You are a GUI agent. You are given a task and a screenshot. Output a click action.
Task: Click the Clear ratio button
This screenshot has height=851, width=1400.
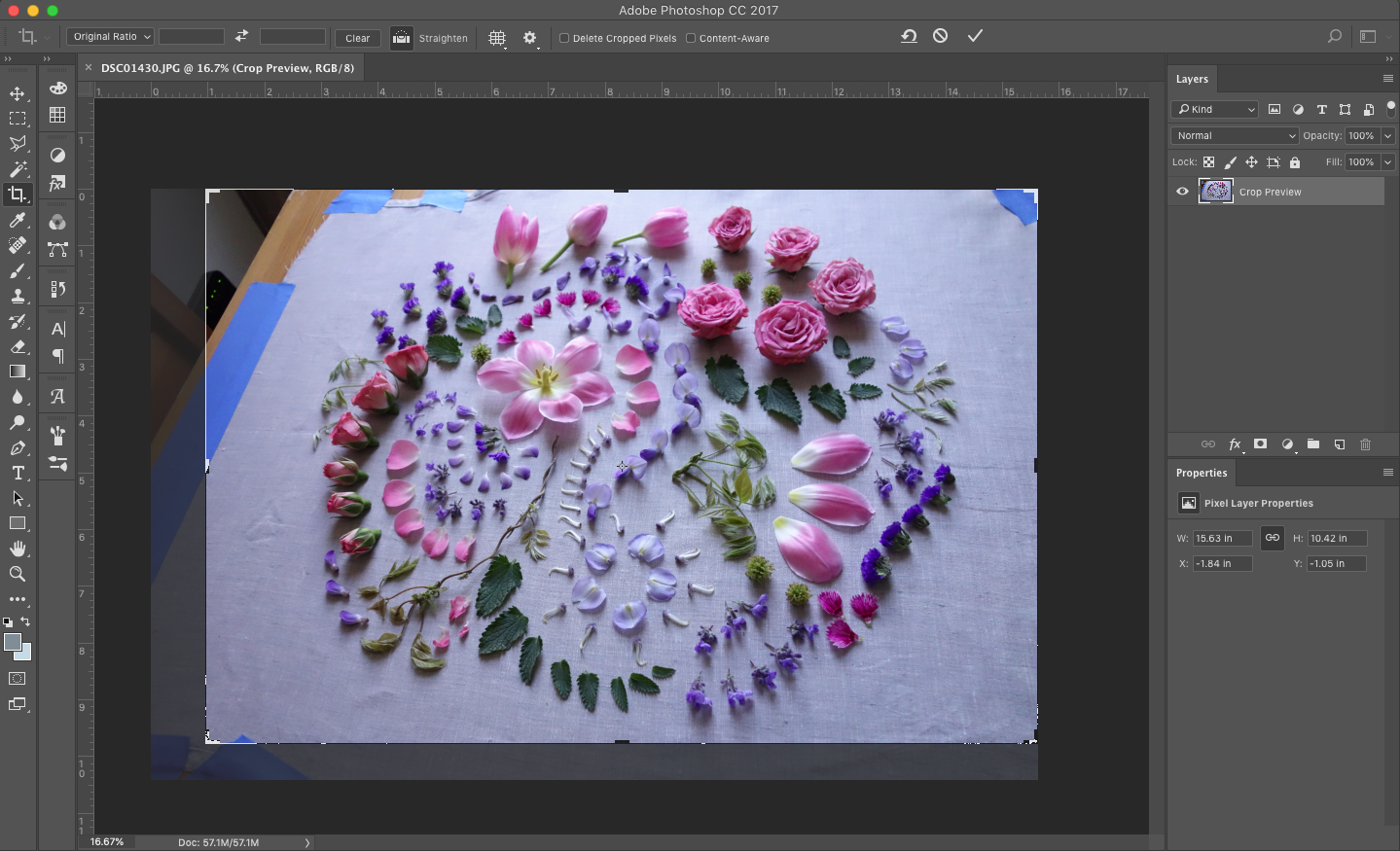click(357, 38)
